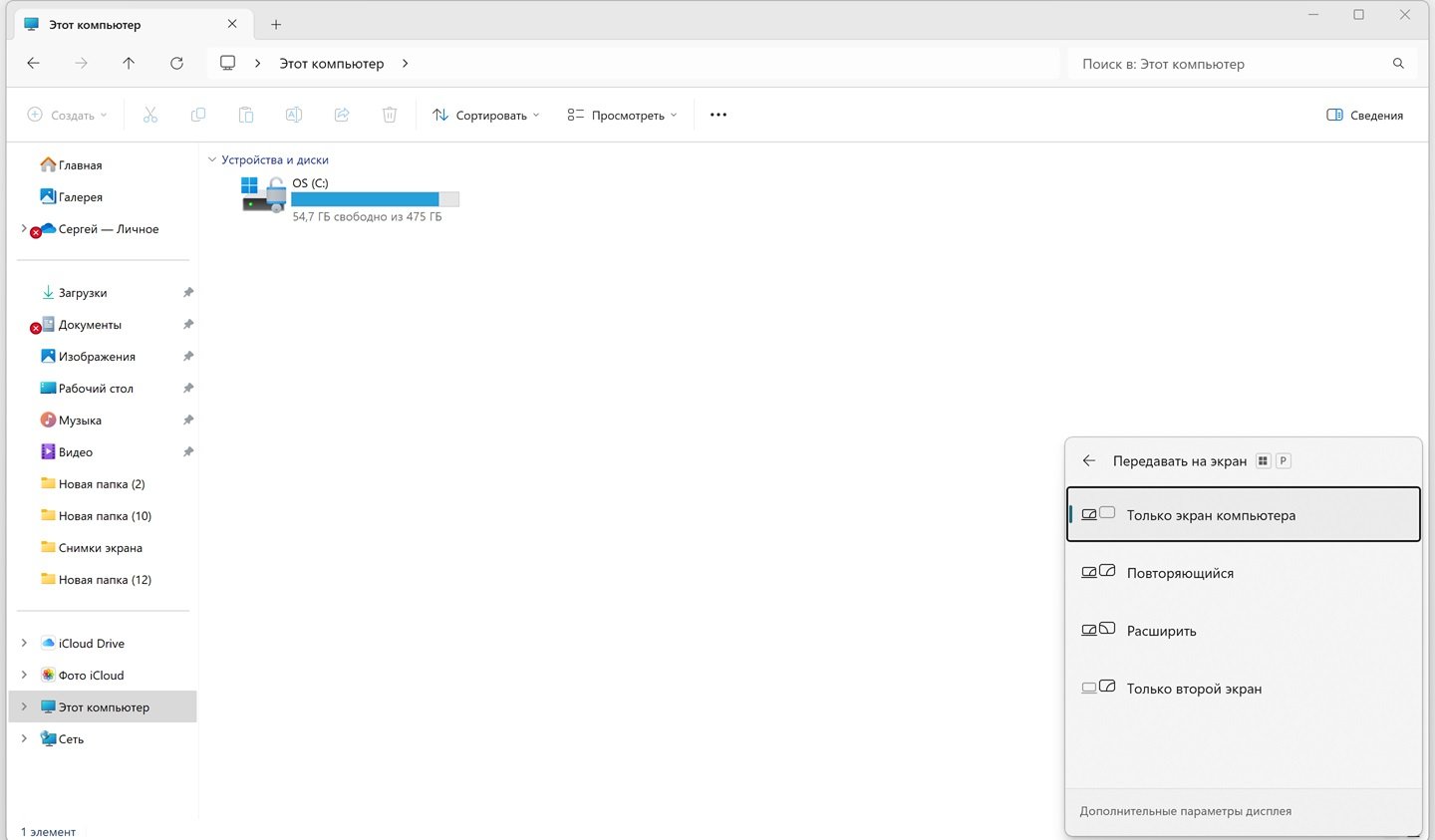Toggle the Сведения details pane
Viewport: 1435px width, 840px height.
[1365, 115]
